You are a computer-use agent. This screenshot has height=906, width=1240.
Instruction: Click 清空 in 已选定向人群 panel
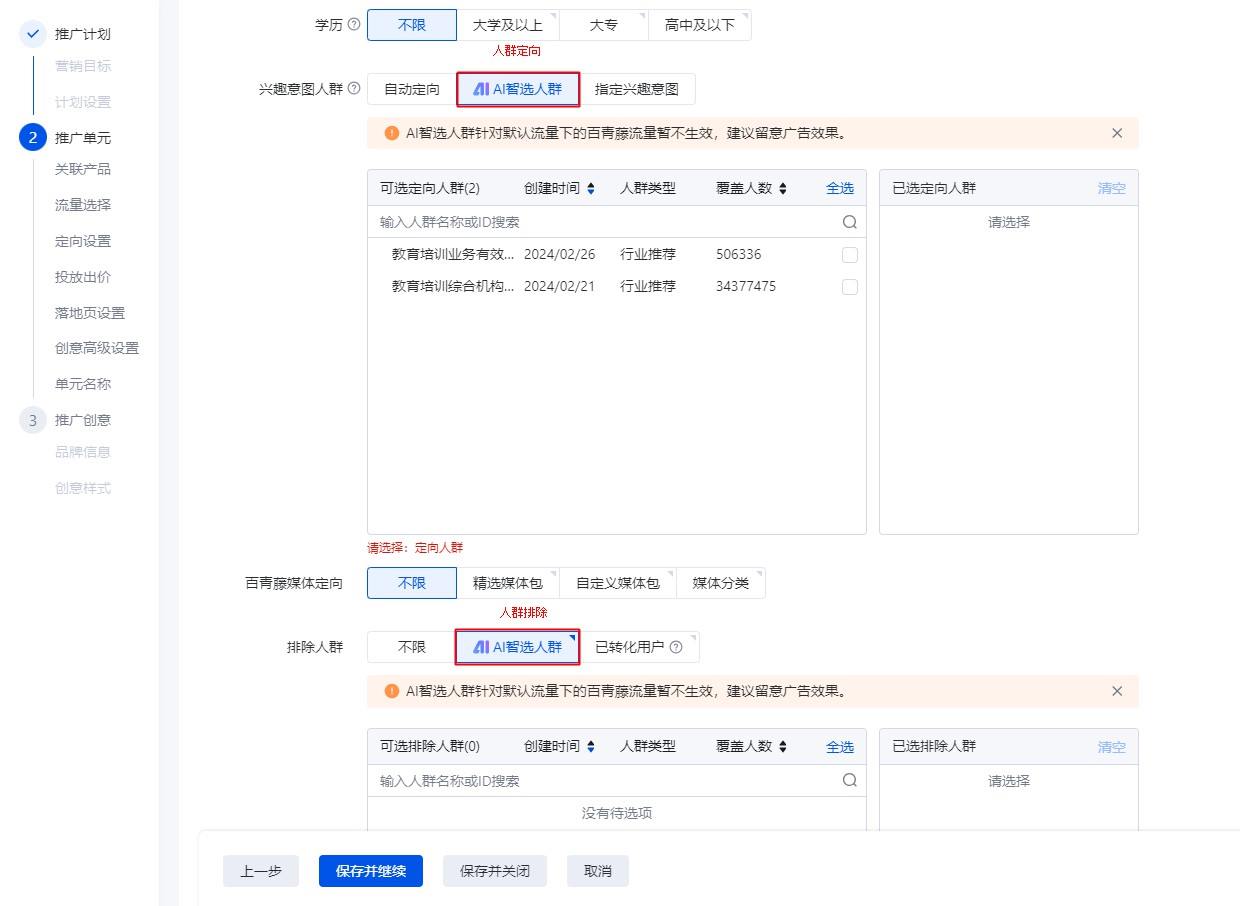pyautogui.click(x=1112, y=188)
